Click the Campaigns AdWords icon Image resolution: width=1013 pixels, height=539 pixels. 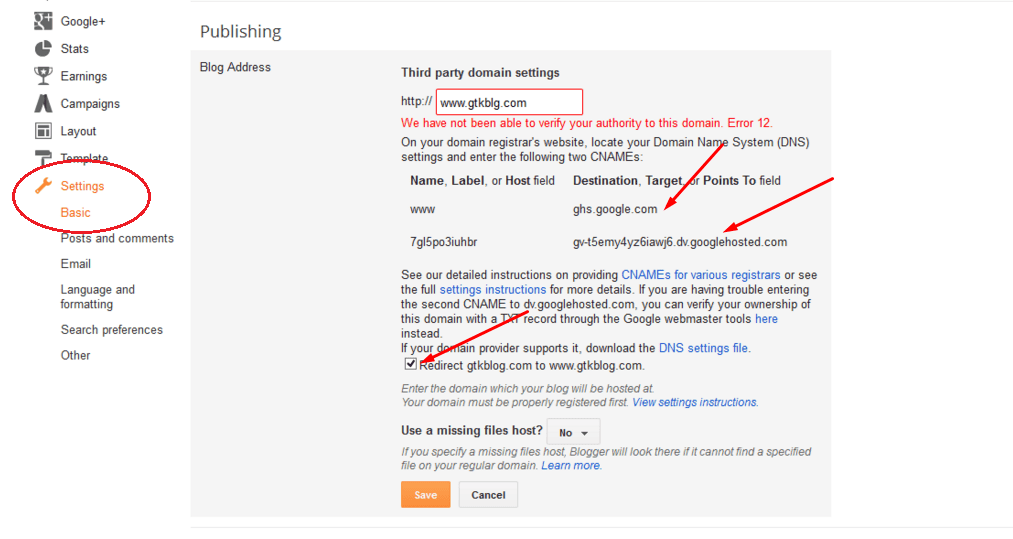tap(43, 103)
